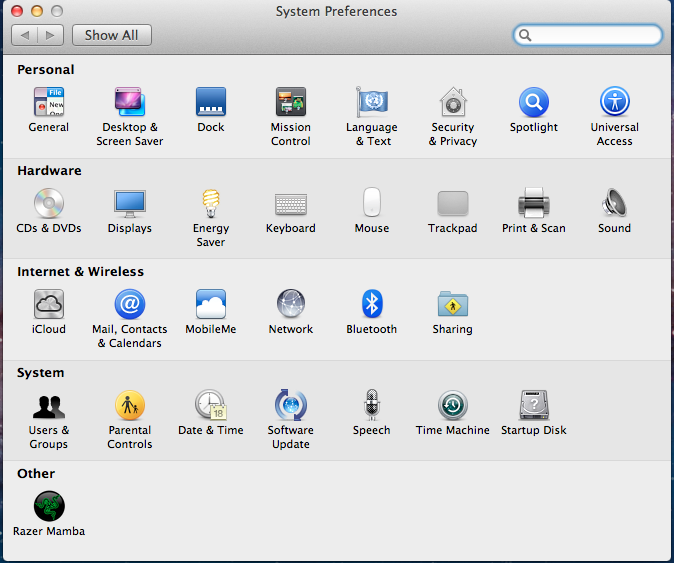
Task: Click the "System Preferences" window title
Action: click(x=336, y=12)
